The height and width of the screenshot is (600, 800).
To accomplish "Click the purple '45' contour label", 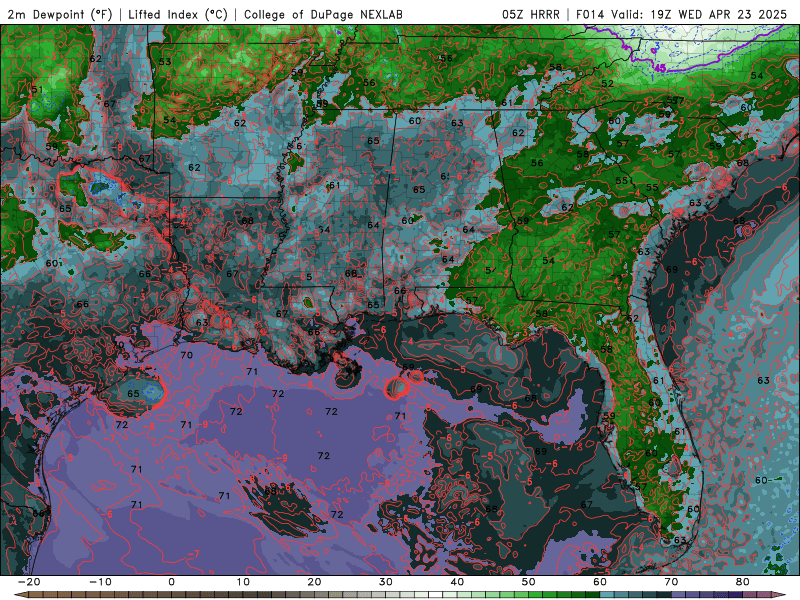I will coord(660,67).
